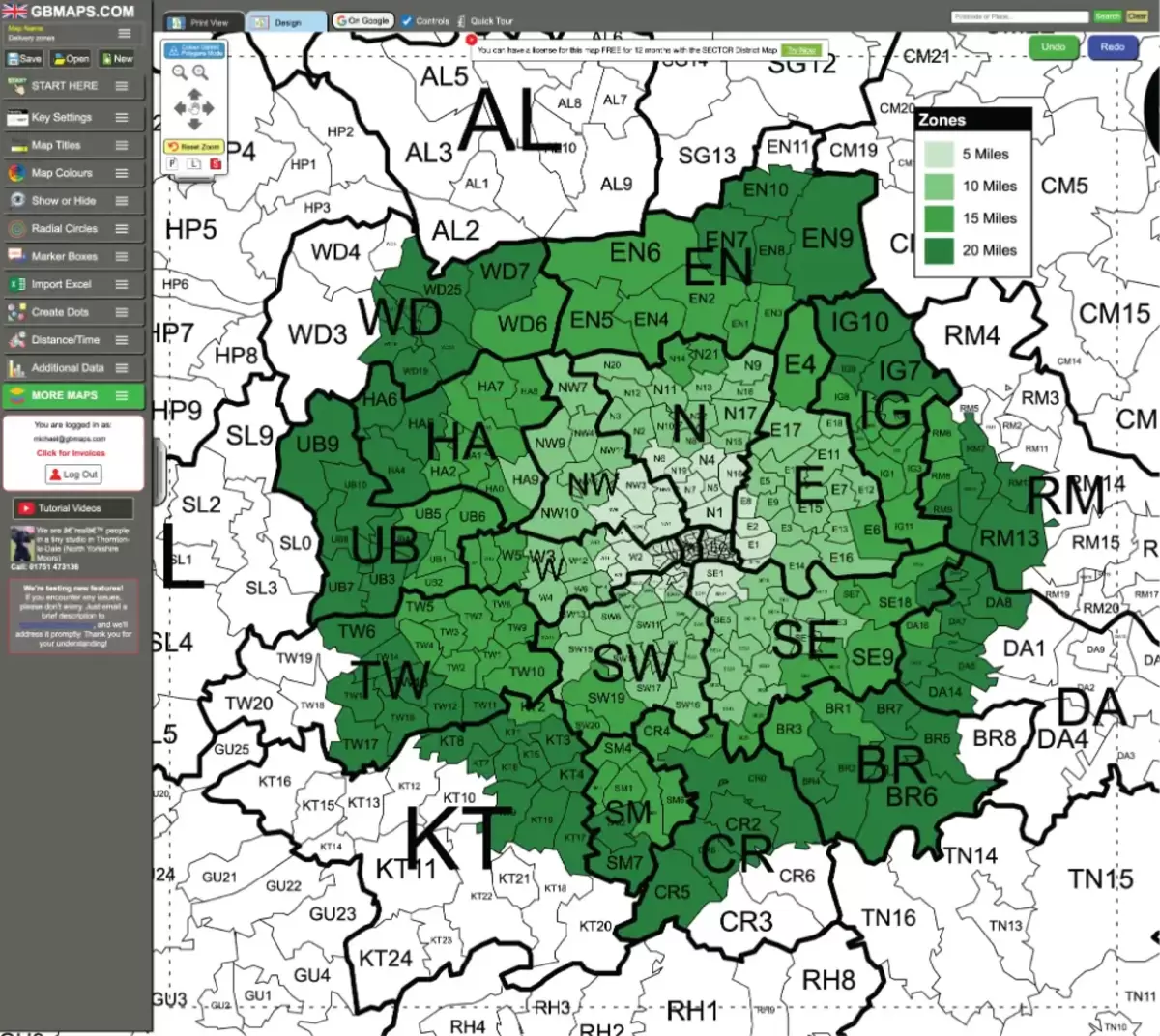Click the Marker Boxes icon
The height and width of the screenshot is (1036, 1160).
16,257
